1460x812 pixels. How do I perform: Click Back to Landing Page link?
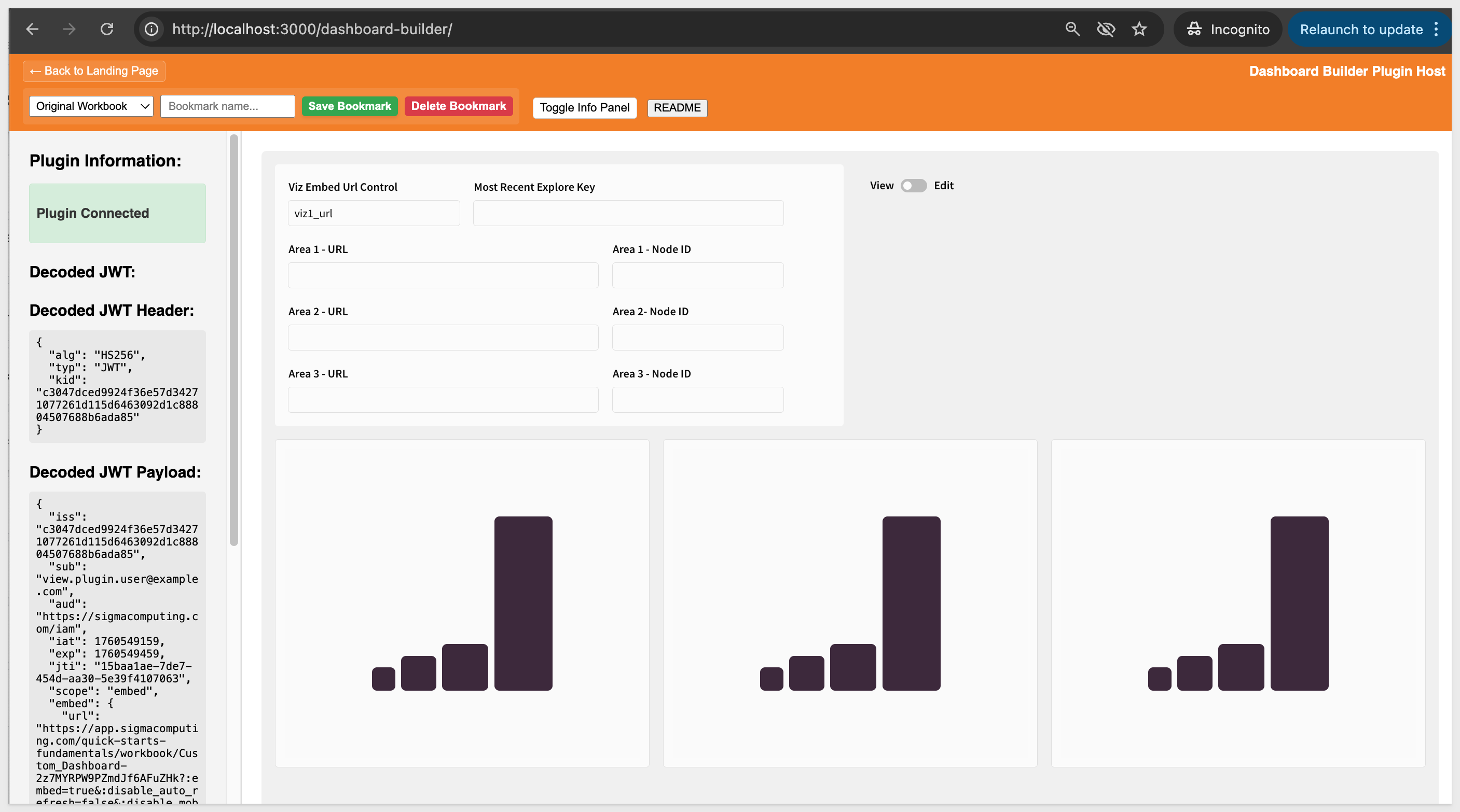pyautogui.click(x=94, y=72)
